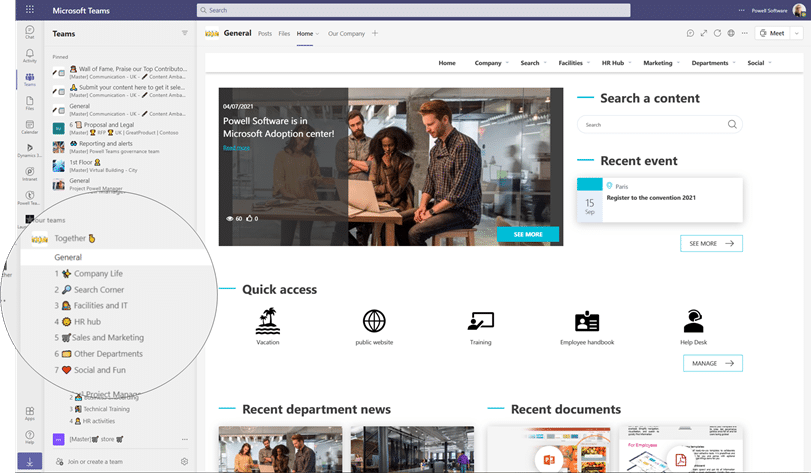Open the Apps store icon

coord(29,413)
